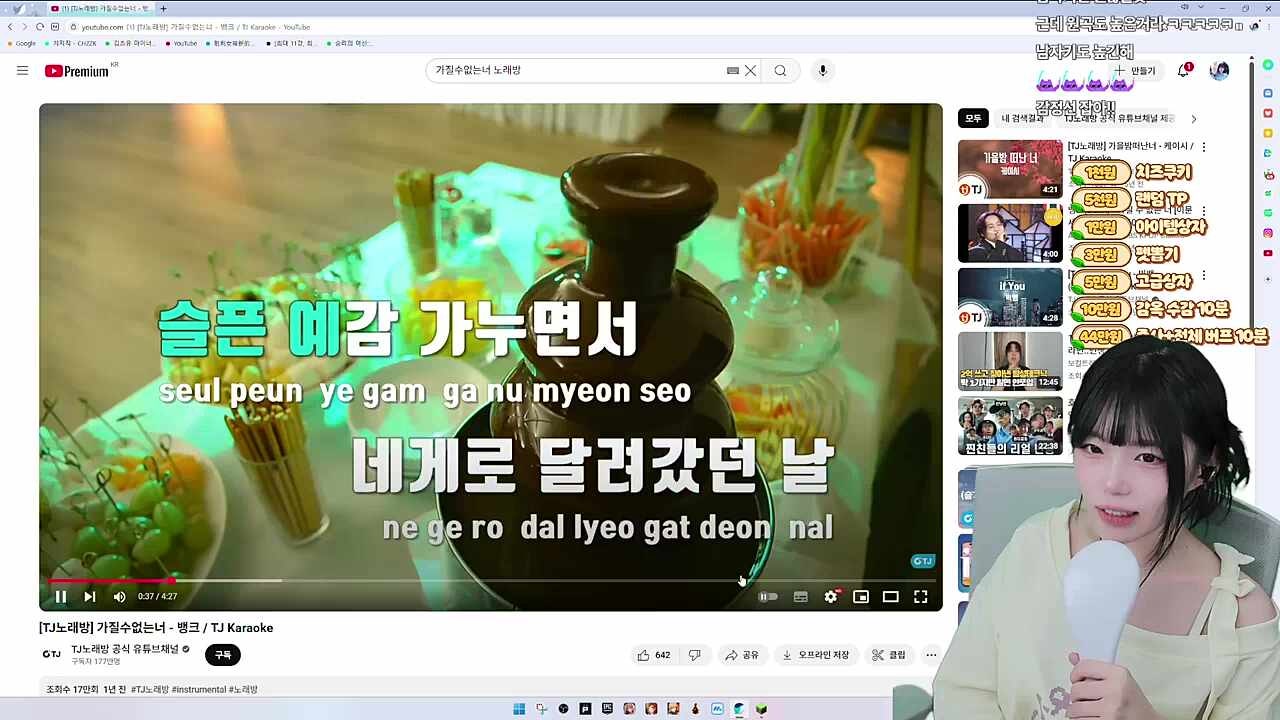Subscribe with the 구독 button
This screenshot has width=1280, height=720.
(x=223, y=655)
